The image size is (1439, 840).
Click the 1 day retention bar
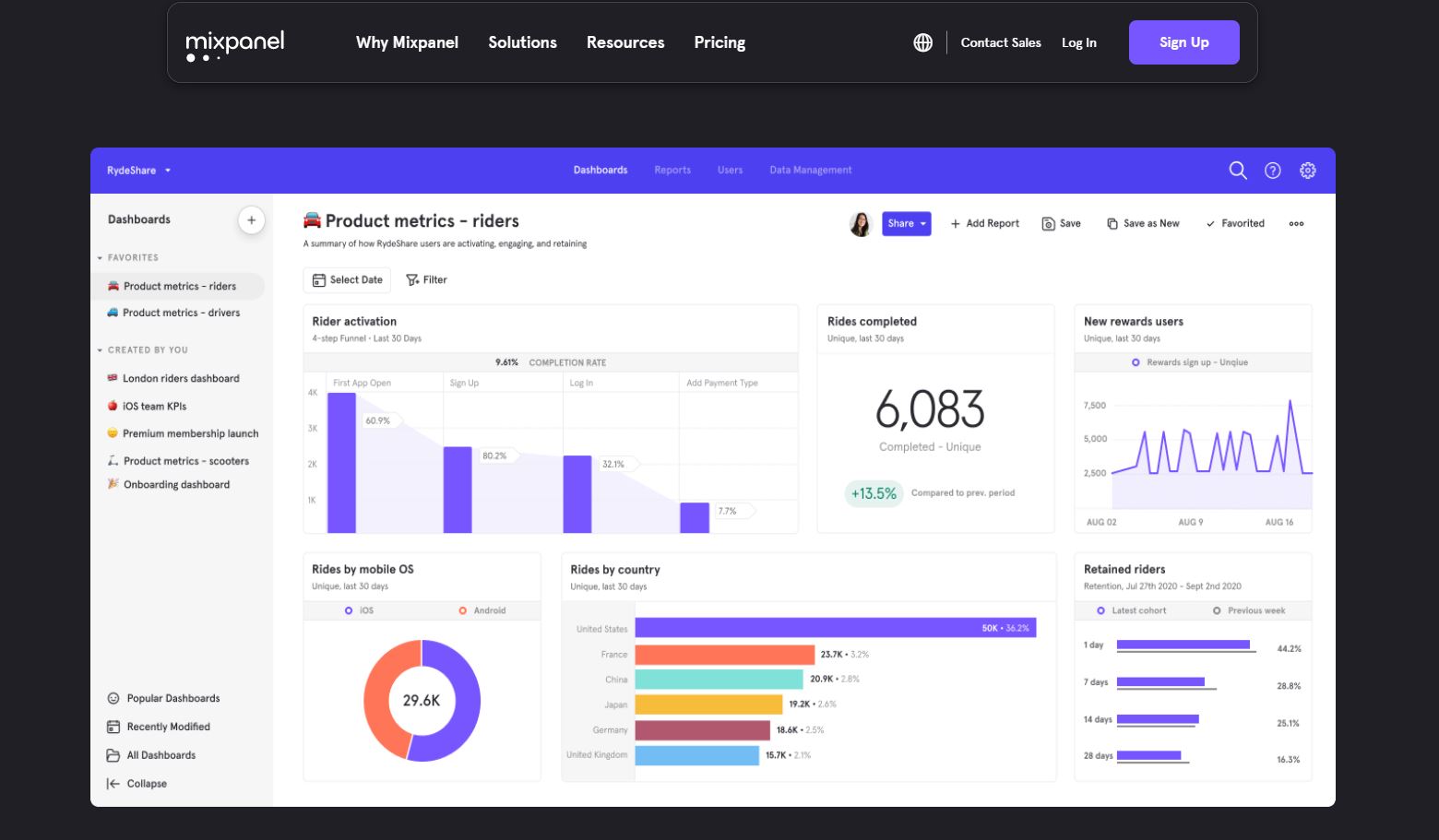coord(1183,645)
